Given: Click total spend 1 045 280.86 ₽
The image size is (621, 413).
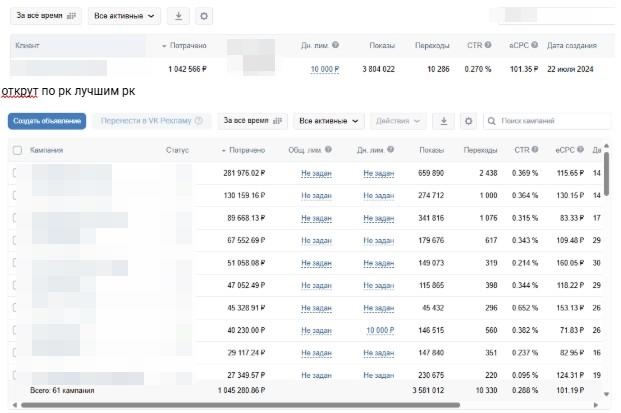Looking at the screenshot, I should (x=241, y=390).
